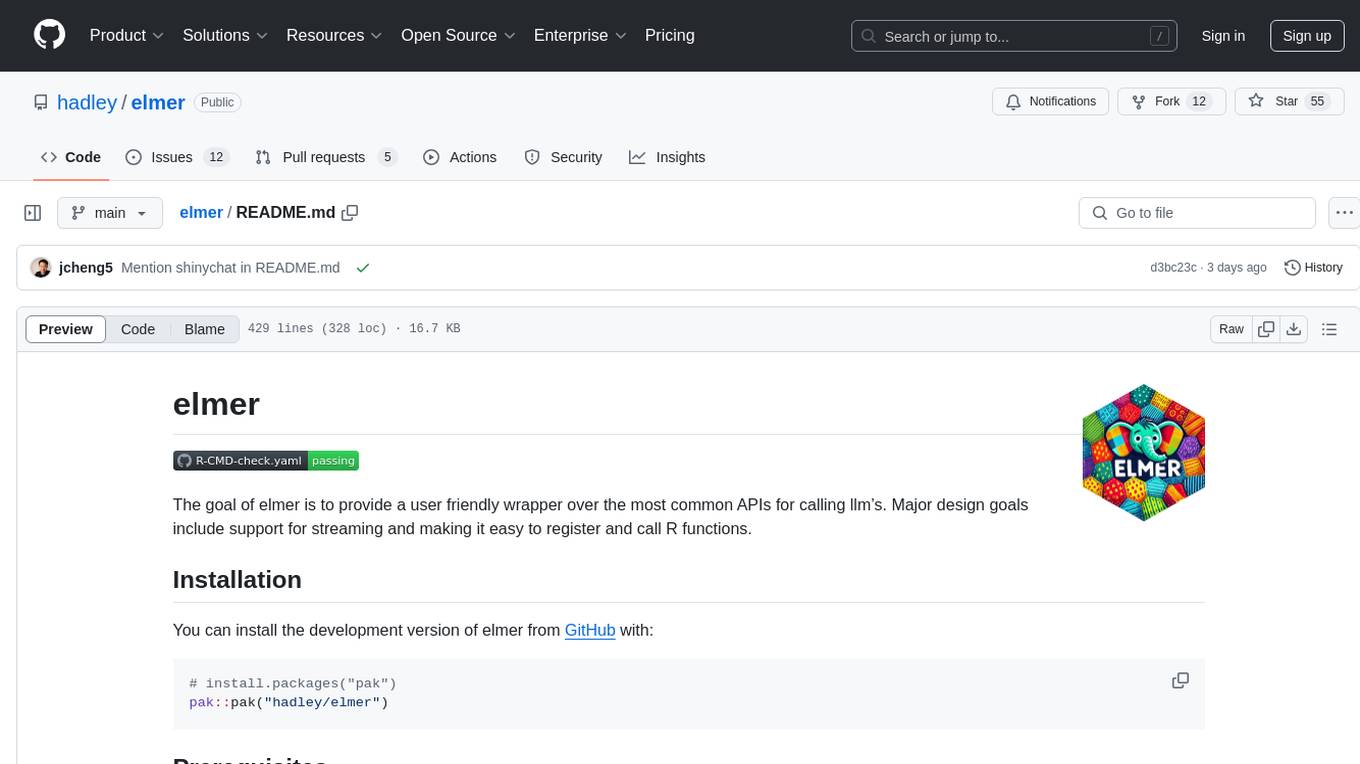This screenshot has width=1360, height=764.
Task: Click the Issues count 12 badge
Action: pyautogui.click(x=215, y=157)
